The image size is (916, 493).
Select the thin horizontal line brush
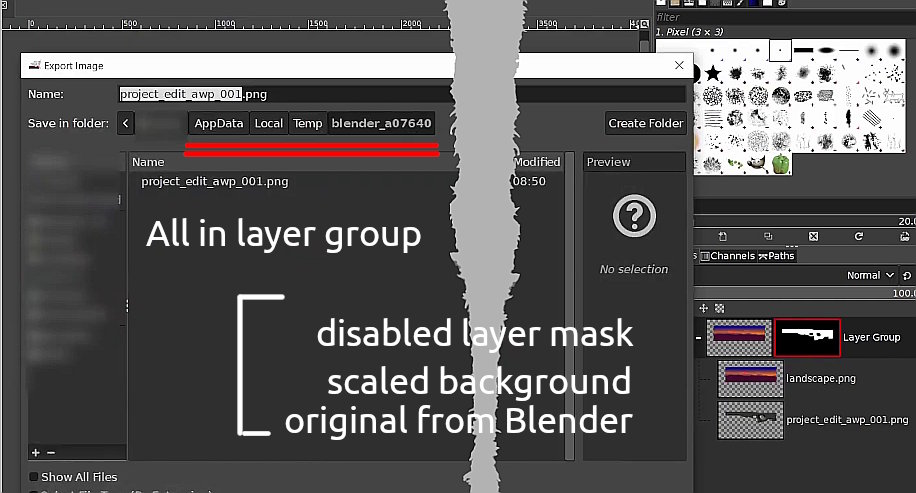849,50
